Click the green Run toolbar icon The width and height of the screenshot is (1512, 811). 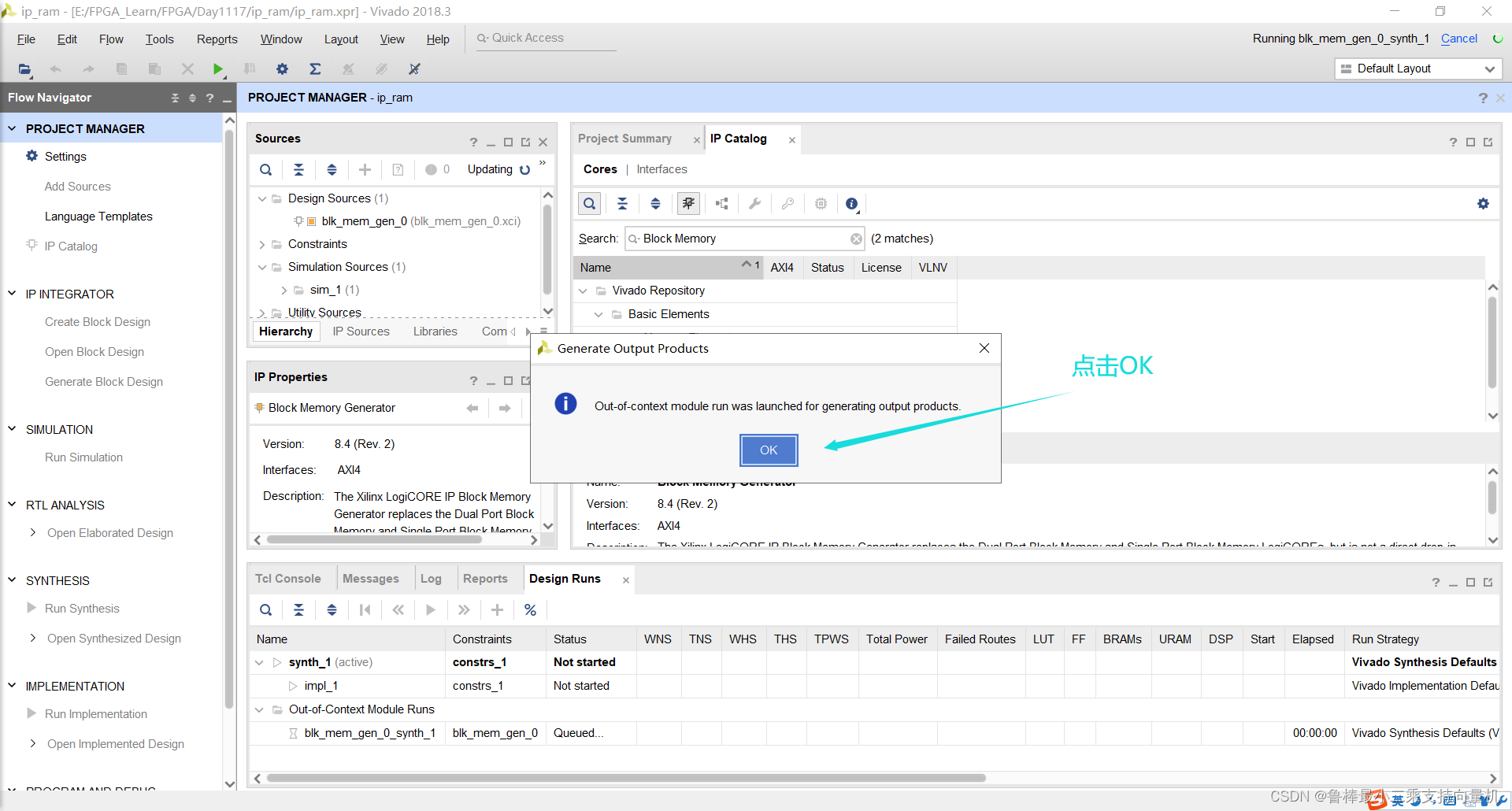tap(218, 69)
